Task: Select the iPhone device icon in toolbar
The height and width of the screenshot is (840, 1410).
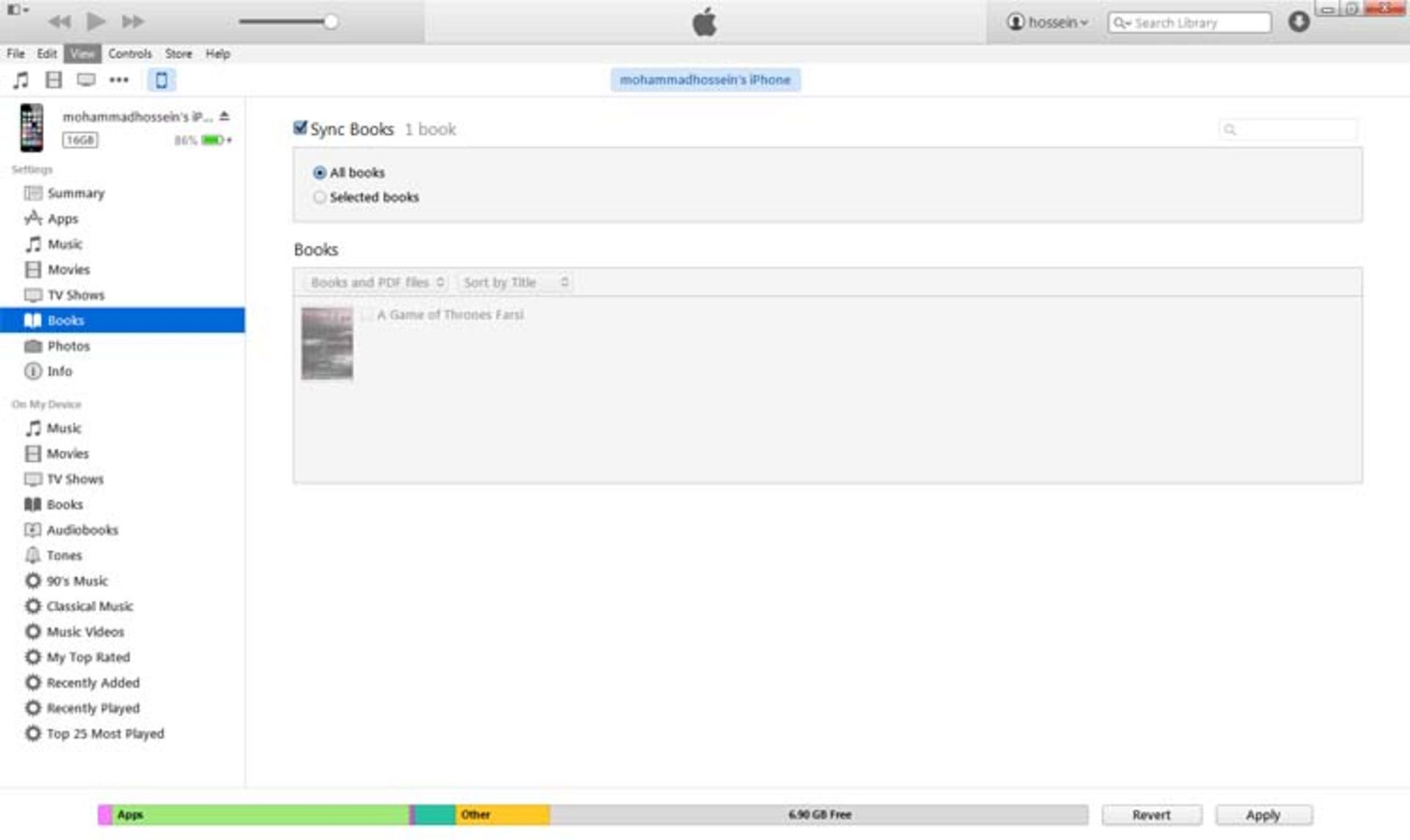Action: [162, 80]
